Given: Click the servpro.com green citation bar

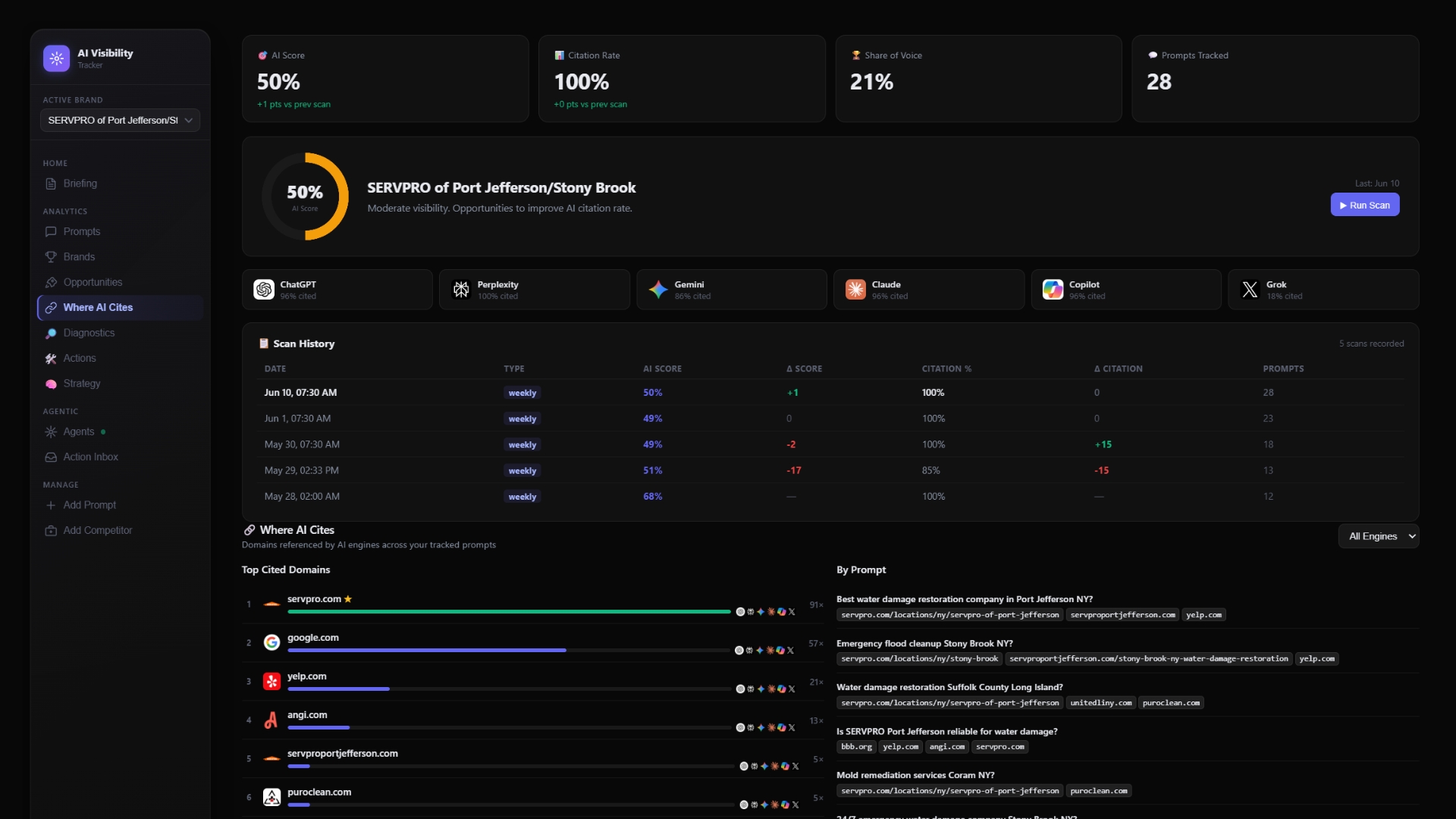Looking at the screenshot, I should (509, 611).
